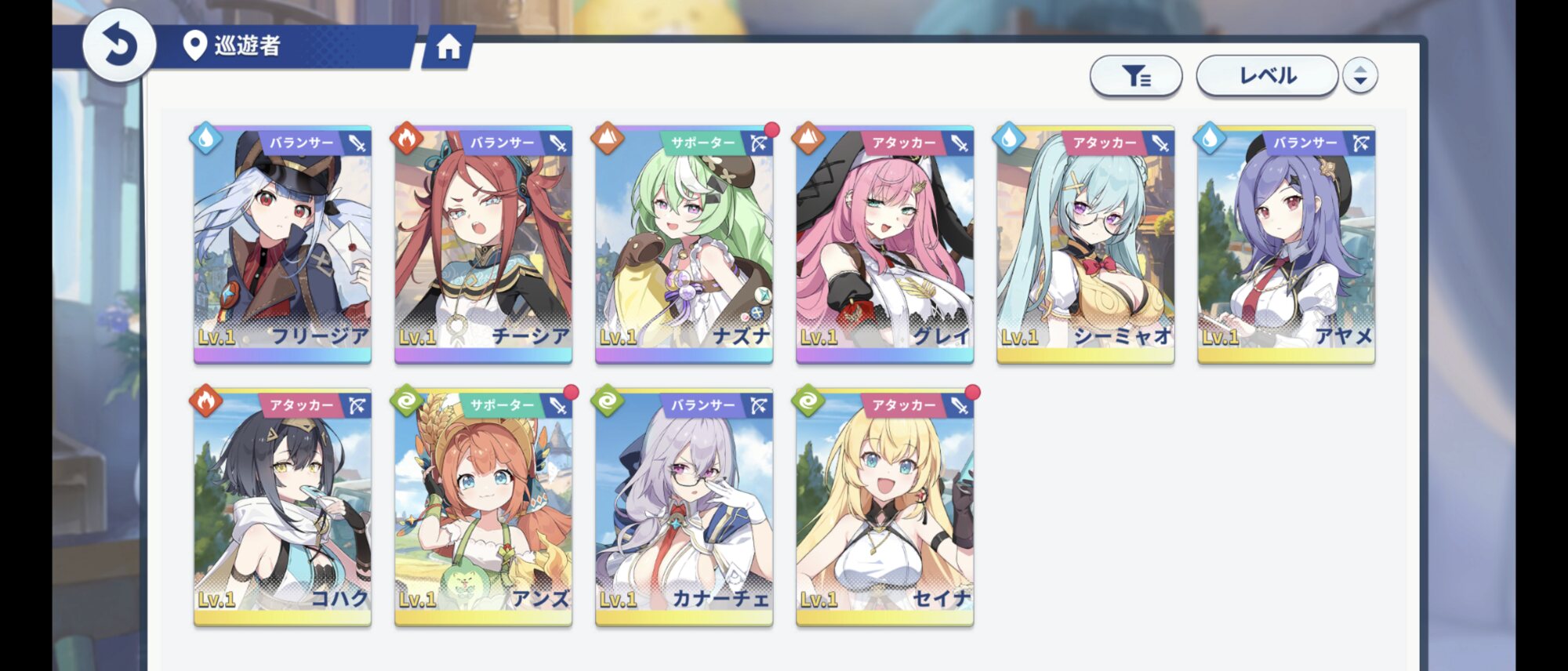Click red notification dot on ナズナ card
This screenshot has width=1568, height=671.
(x=771, y=129)
